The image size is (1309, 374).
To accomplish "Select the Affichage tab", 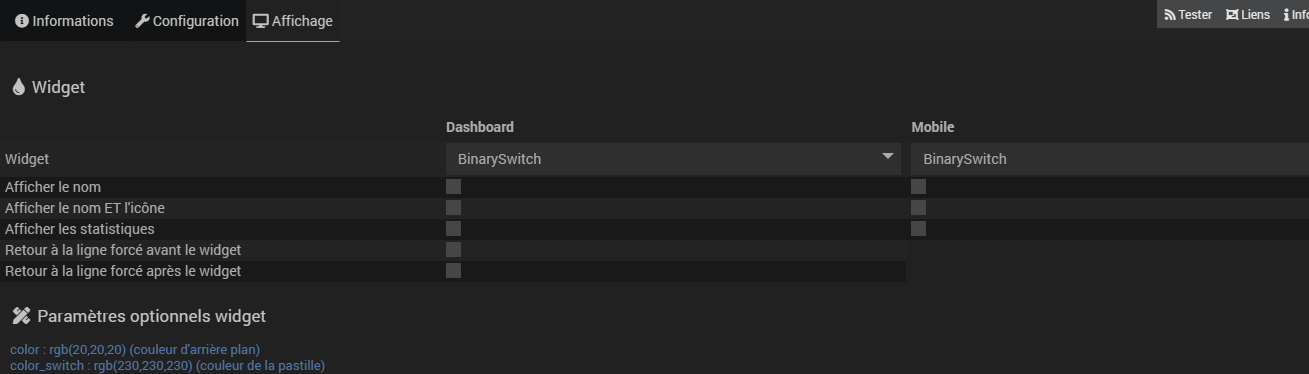I will point(293,21).
